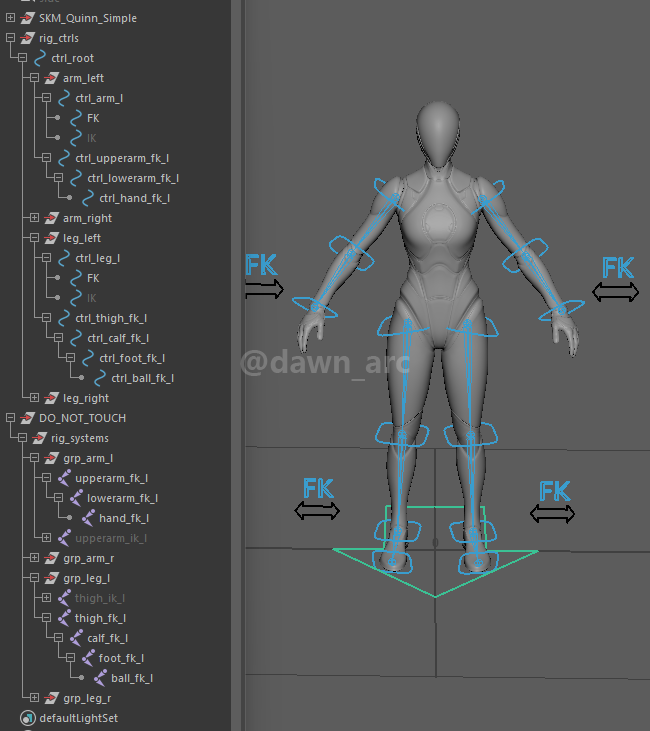The image size is (650, 731).
Task: Click the foot_fk_l joint icon
Action: 88,658
